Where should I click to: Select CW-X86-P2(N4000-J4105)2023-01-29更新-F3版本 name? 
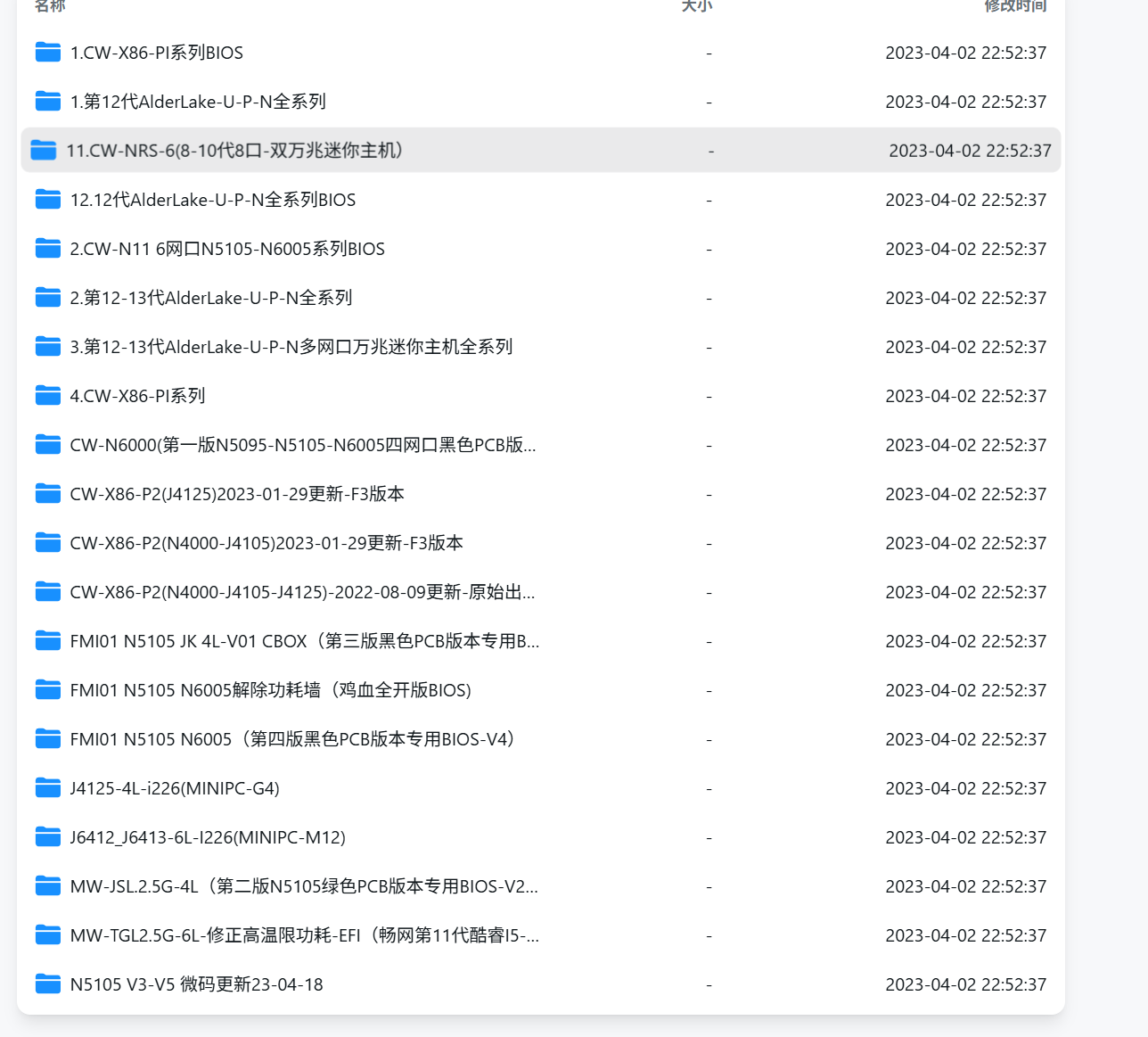tap(266, 543)
